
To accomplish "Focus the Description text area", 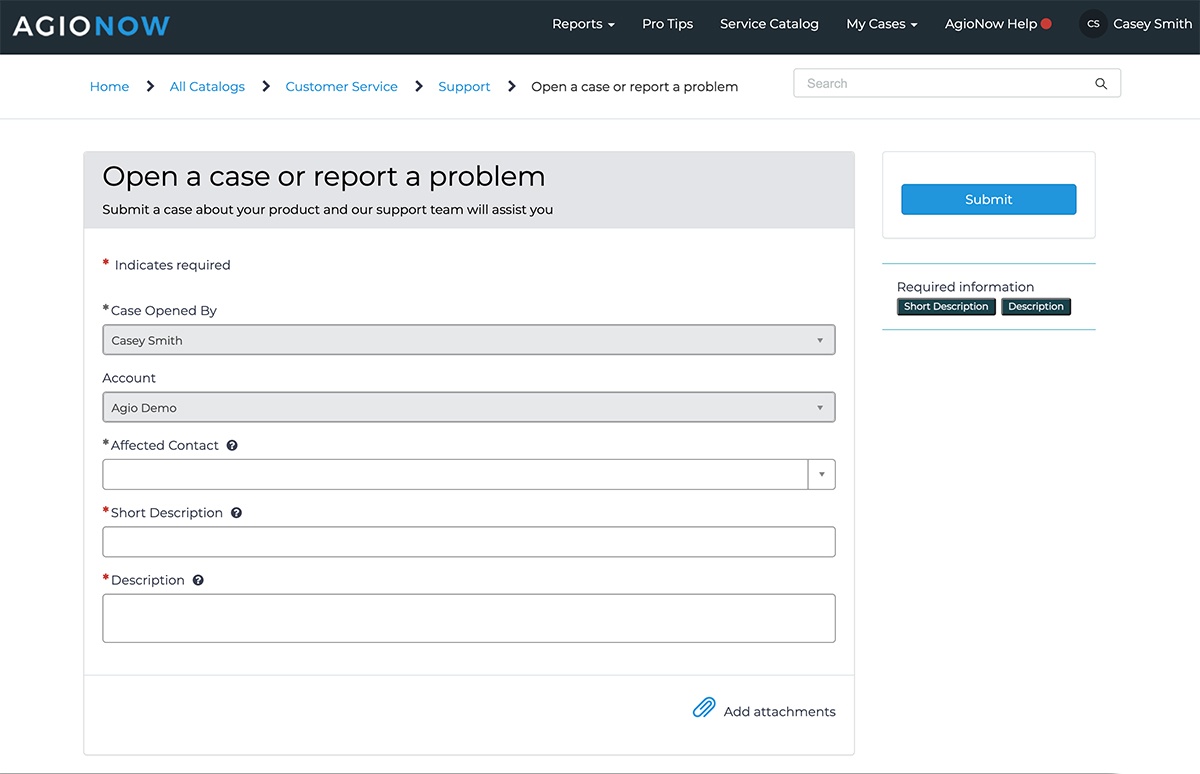I will tap(468, 618).
